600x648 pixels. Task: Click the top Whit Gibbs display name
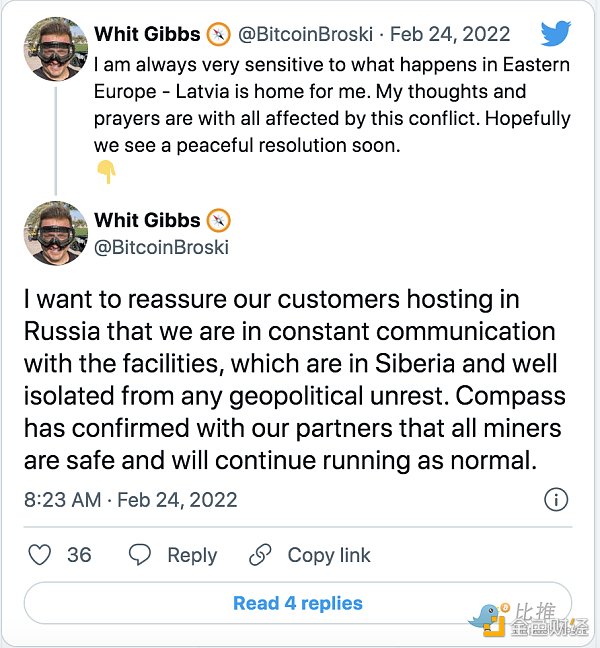(x=147, y=35)
